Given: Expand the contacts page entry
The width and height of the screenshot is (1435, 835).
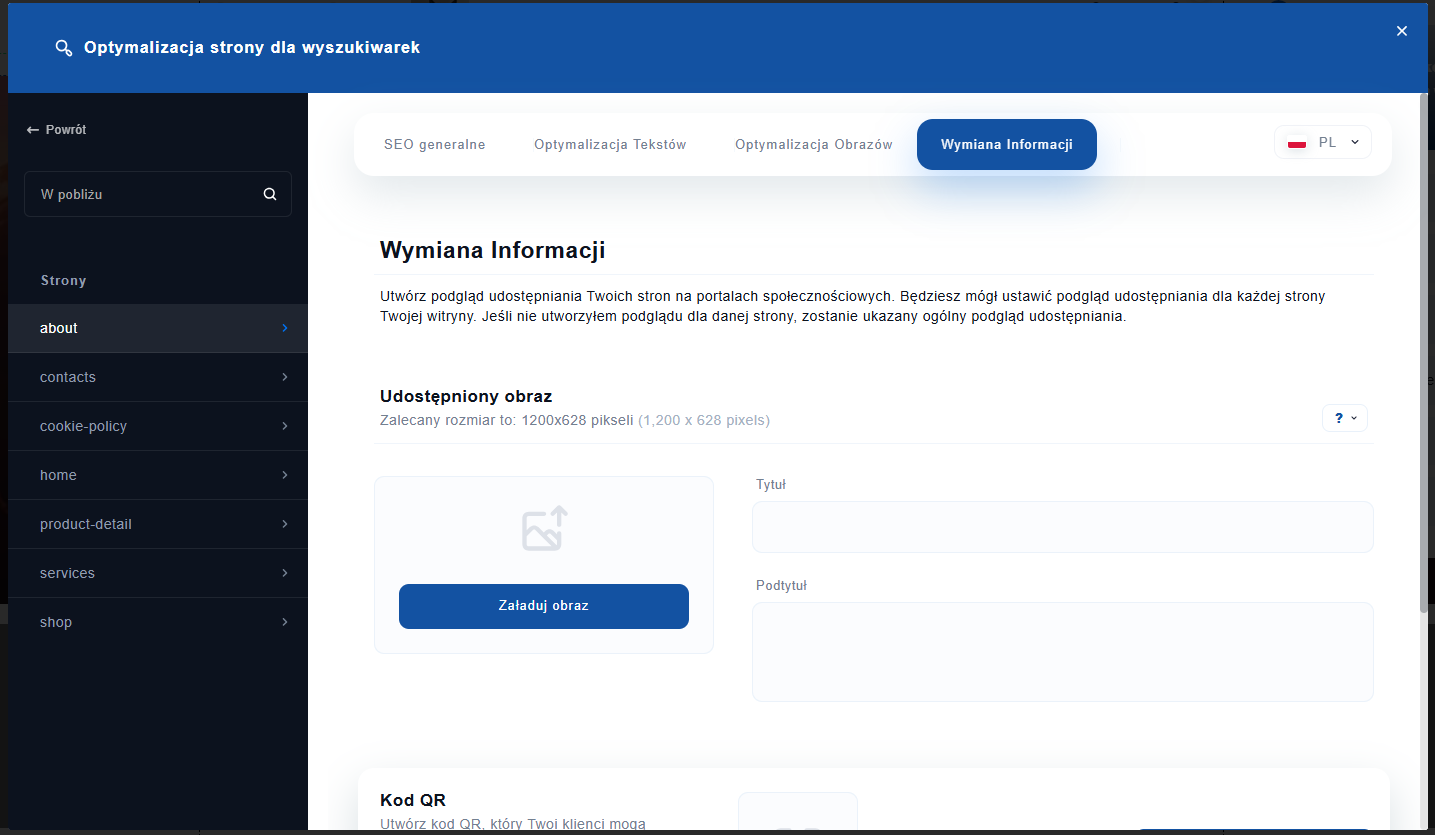Looking at the screenshot, I should click(x=284, y=377).
